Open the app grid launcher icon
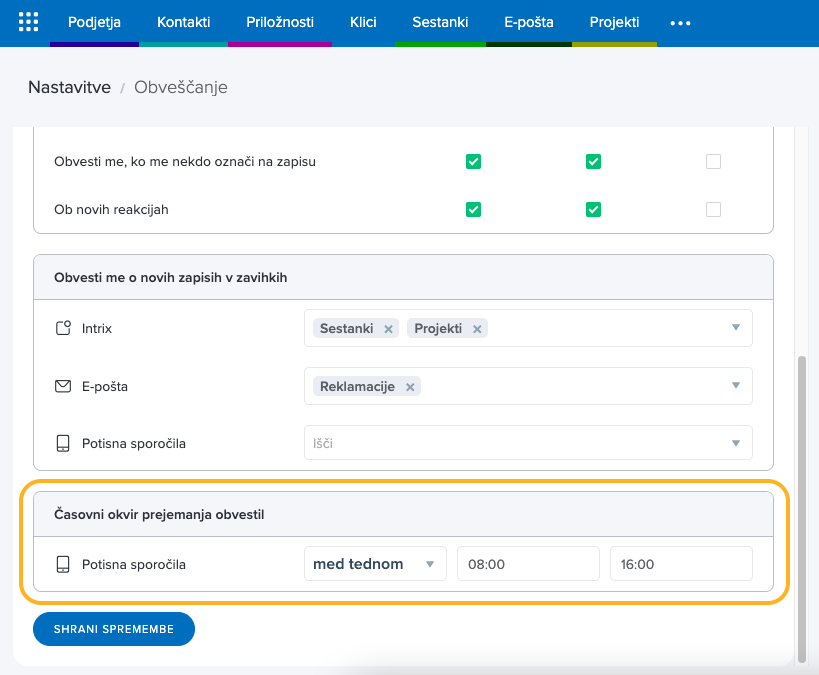Viewport: 819px width, 675px height. click(29, 22)
